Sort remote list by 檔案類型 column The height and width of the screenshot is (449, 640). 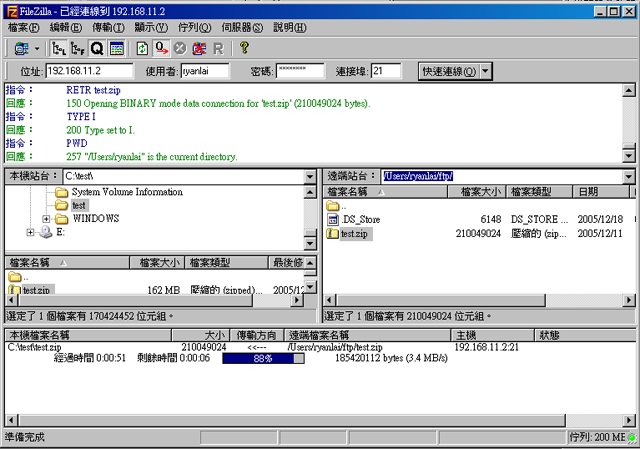(x=539, y=192)
